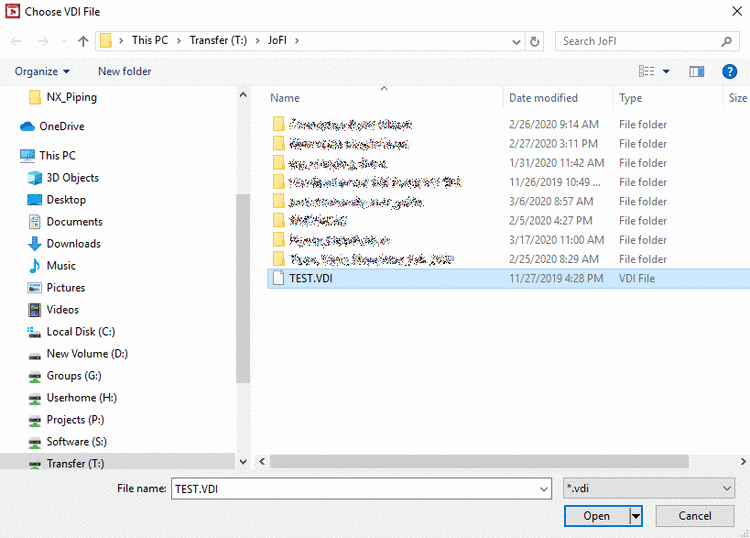Open the Groups (G:) drive
750x538 pixels.
click(64, 375)
